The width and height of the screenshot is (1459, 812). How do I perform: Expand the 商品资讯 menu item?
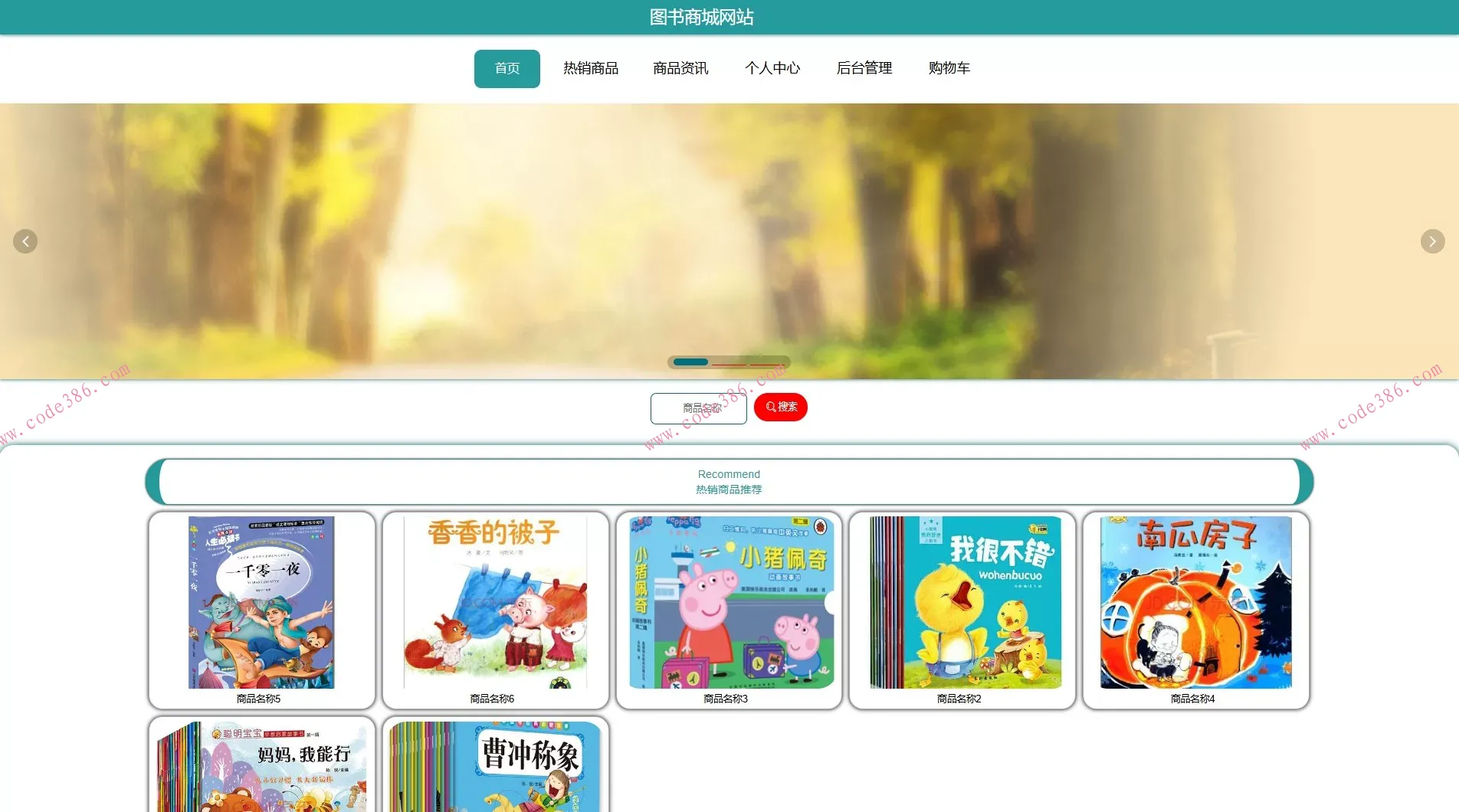coord(680,68)
